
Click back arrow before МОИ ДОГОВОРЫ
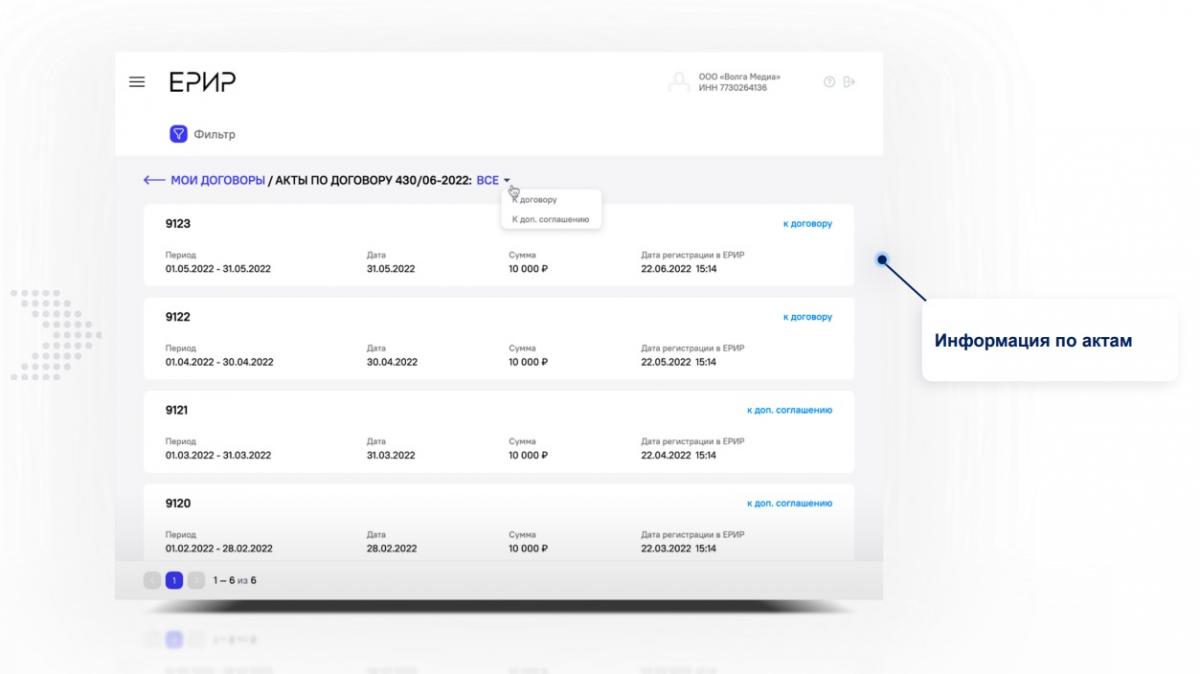153,180
